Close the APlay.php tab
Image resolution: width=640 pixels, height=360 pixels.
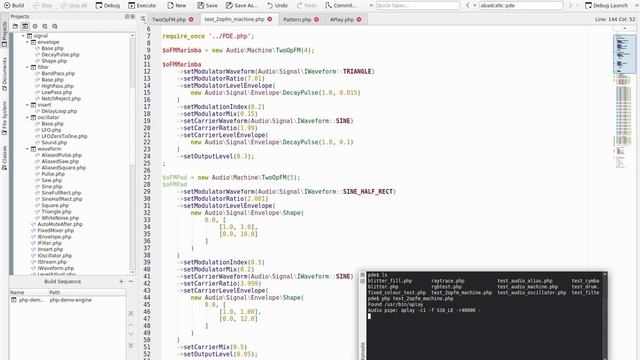pyautogui.click(x=359, y=19)
